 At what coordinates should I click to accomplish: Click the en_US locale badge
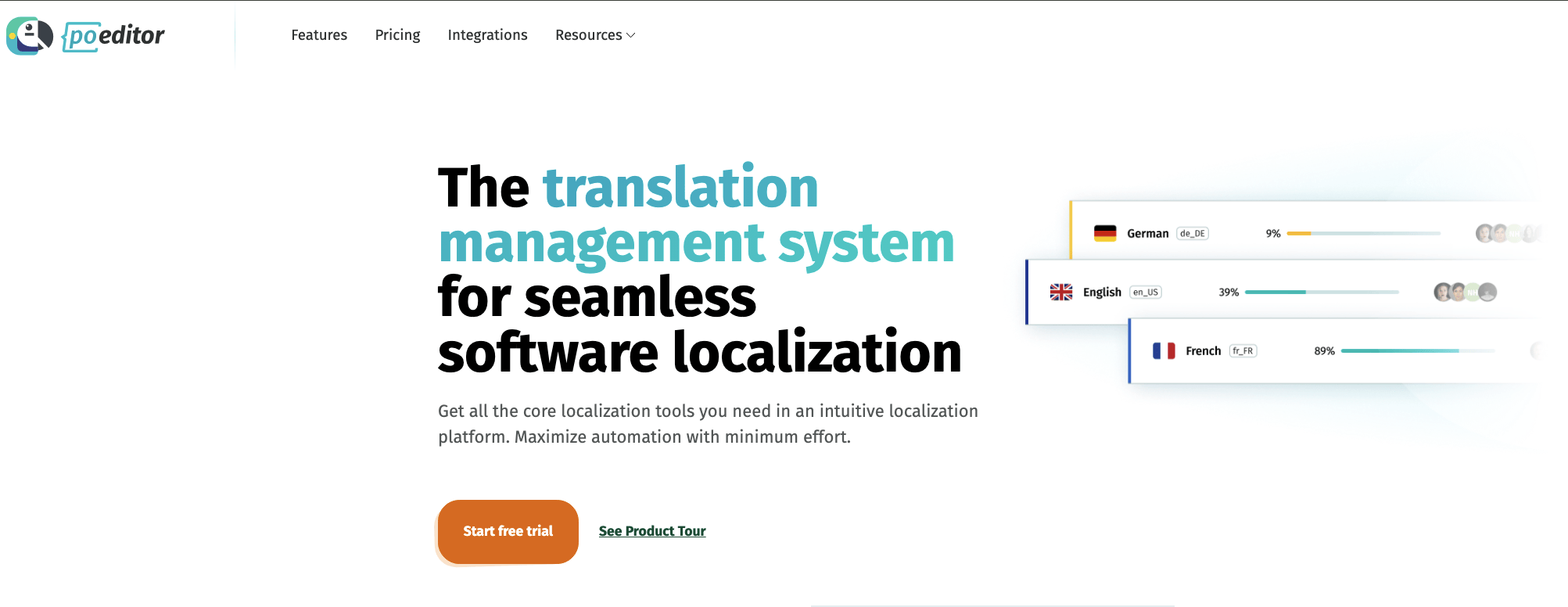(x=1145, y=292)
